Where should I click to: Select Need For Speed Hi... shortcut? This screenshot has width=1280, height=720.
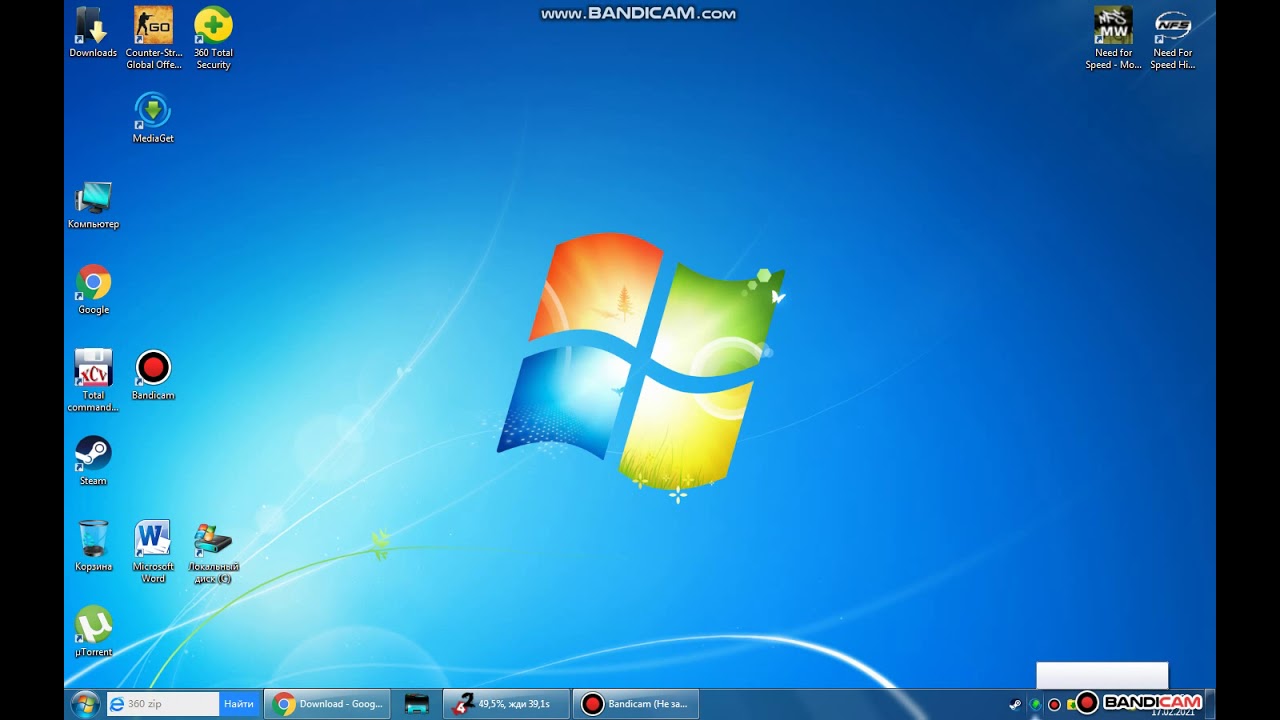tap(1173, 38)
